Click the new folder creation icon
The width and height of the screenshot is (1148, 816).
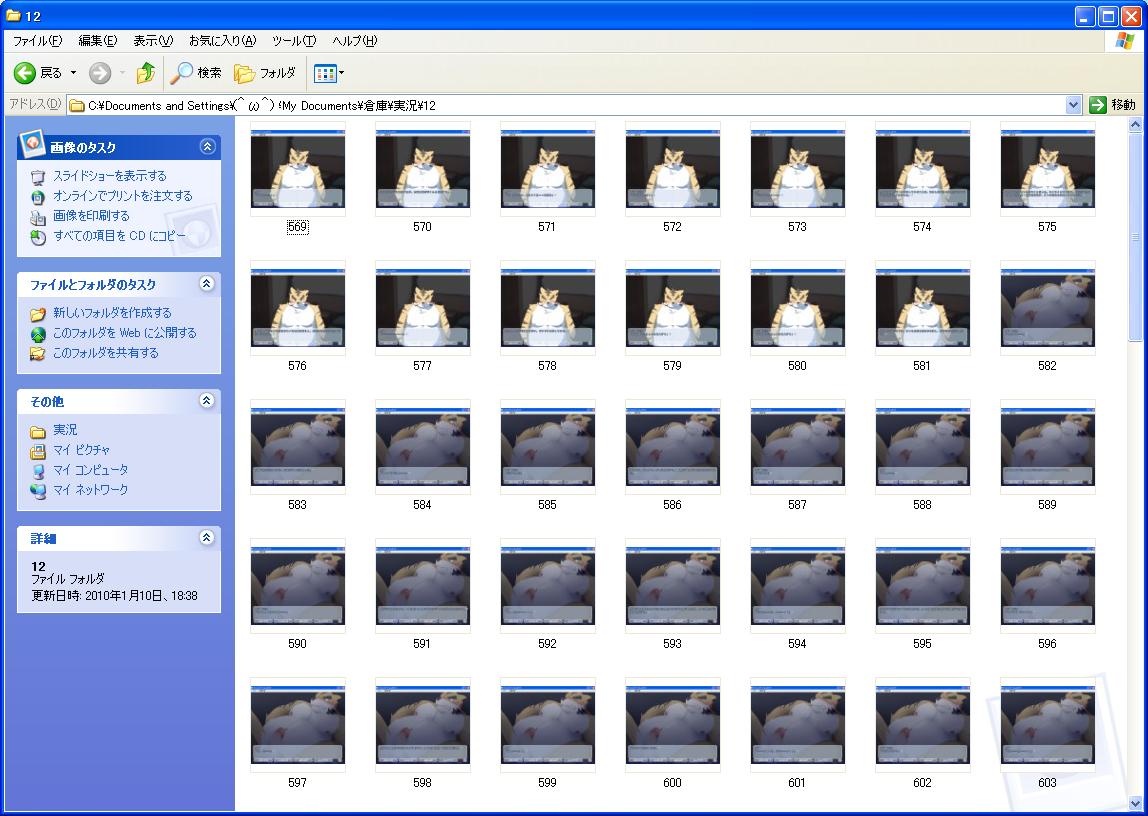click(x=38, y=314)
